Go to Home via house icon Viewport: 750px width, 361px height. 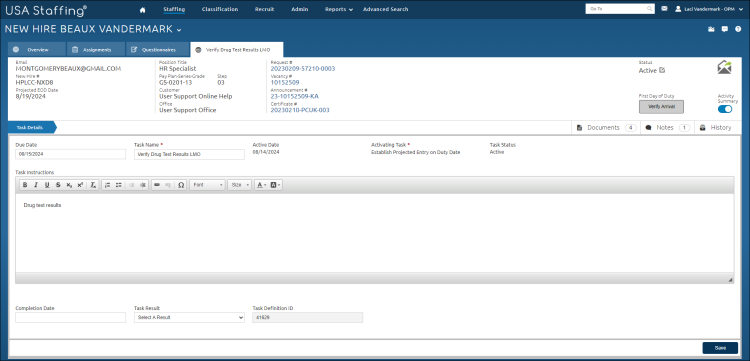(142, 9)
